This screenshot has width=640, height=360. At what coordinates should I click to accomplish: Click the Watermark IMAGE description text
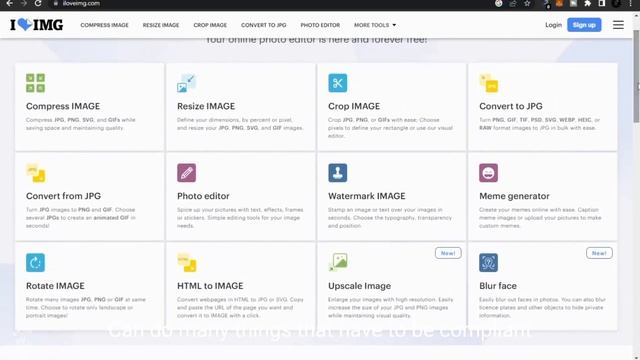pos(390,218)
